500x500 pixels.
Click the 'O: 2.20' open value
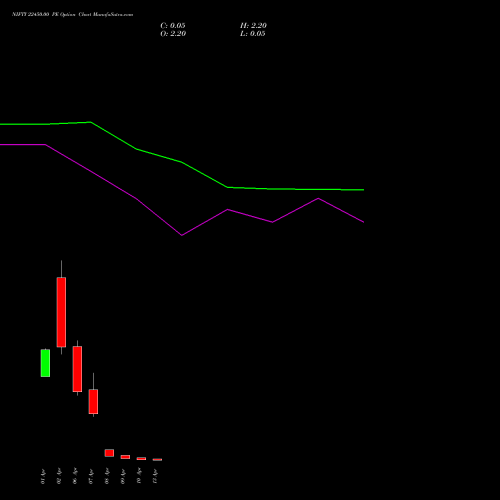tap(173, 34)
